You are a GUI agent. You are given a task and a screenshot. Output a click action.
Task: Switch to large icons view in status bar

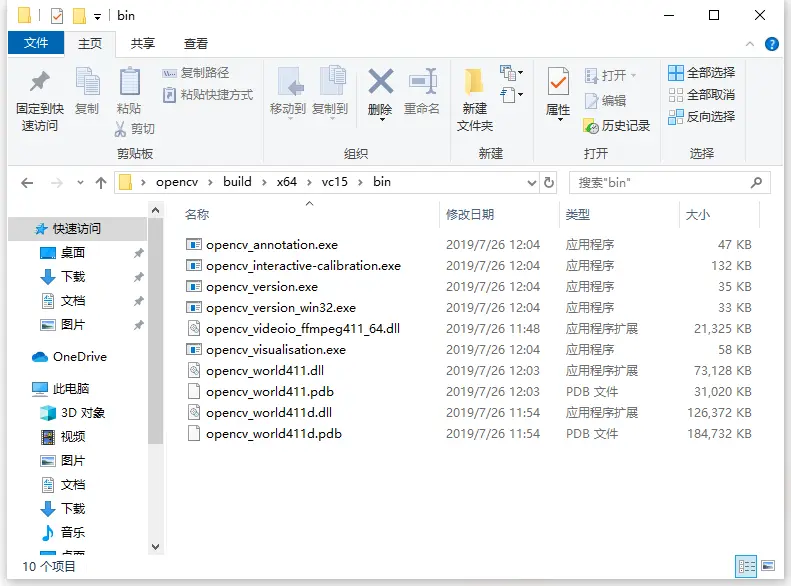click(x=768, y=566)
